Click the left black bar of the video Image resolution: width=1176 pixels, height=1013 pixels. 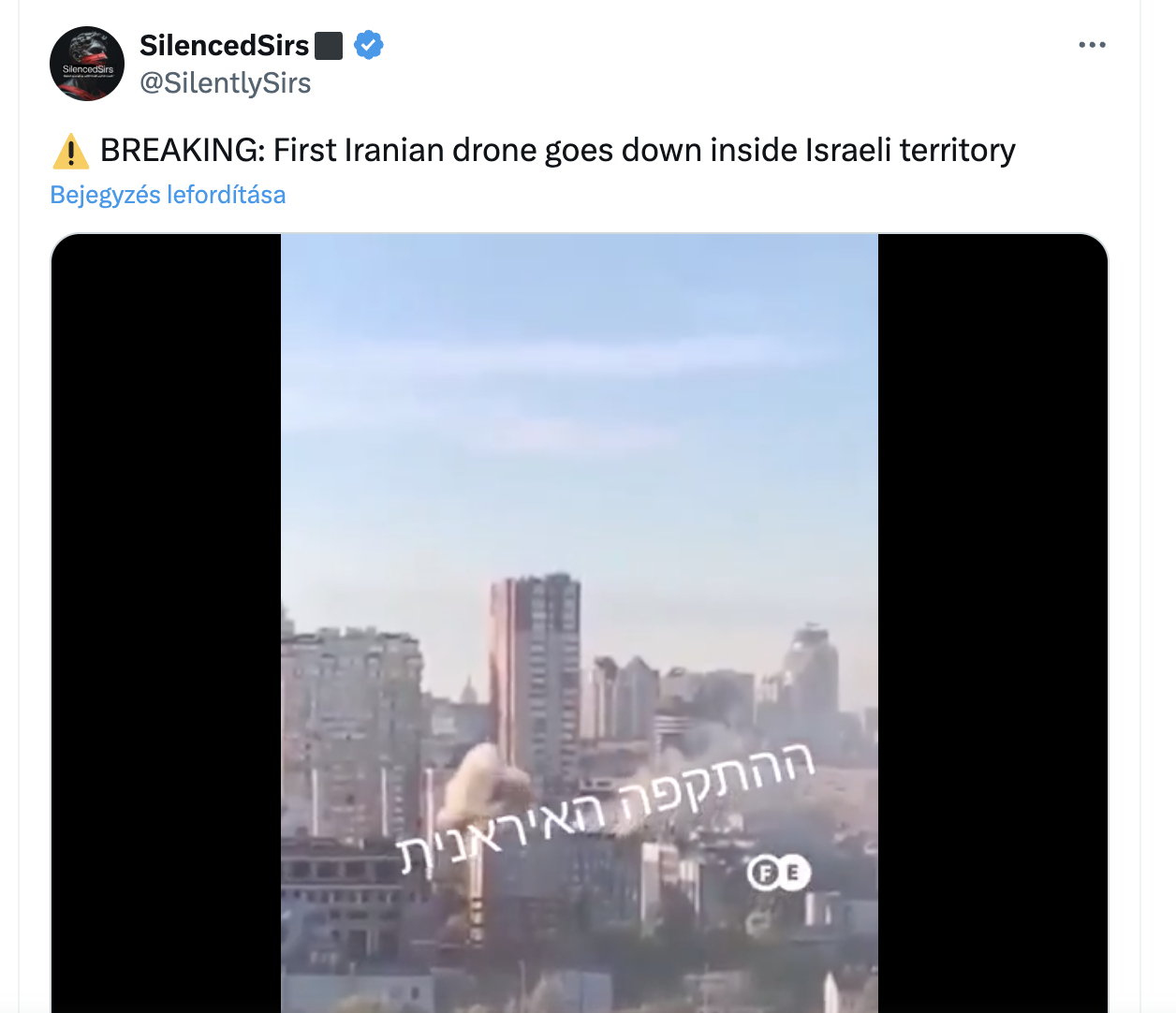[166, 623]
